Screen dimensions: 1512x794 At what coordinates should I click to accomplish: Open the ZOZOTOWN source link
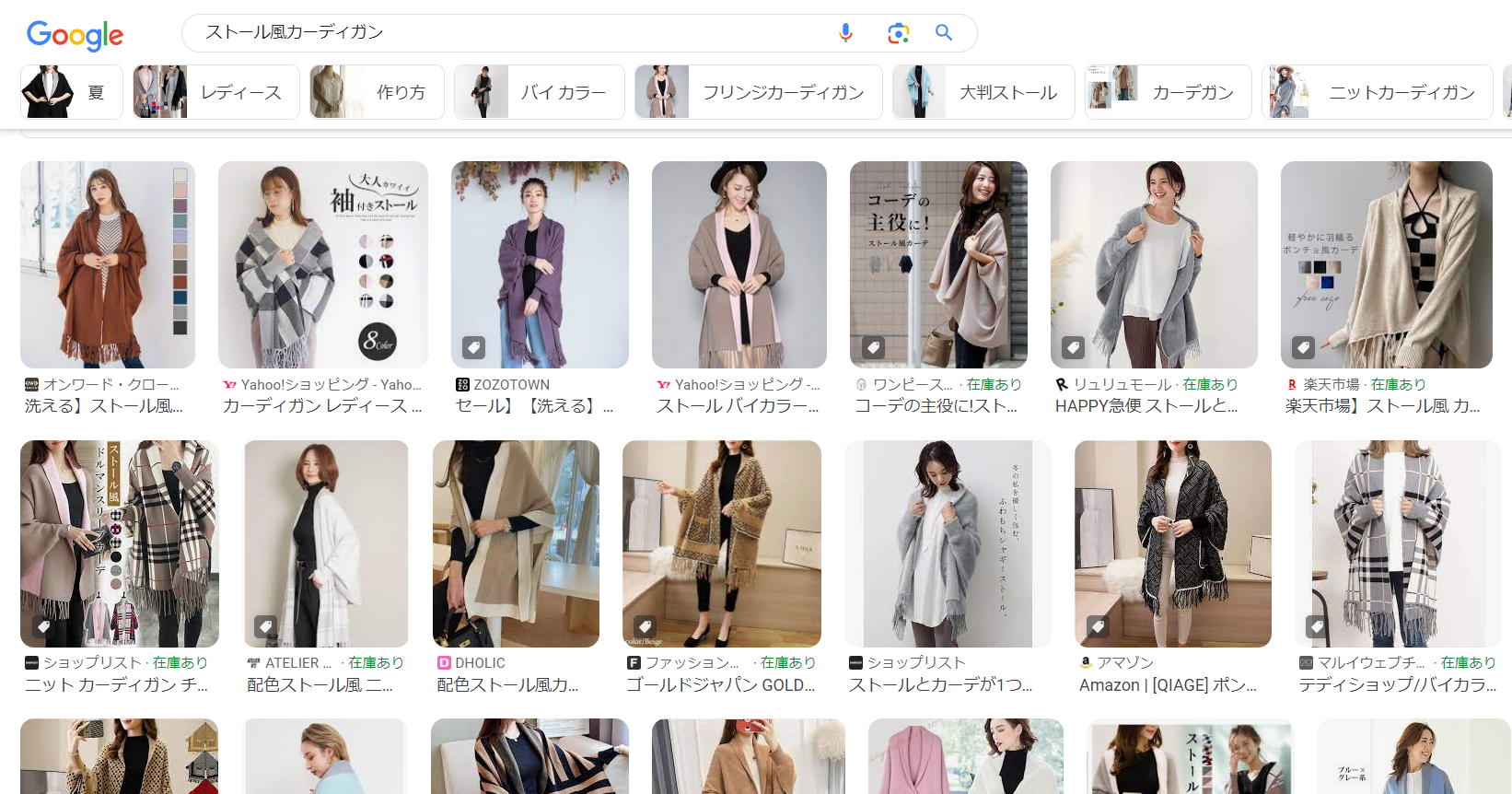pyautogui.click(x=511, y=385)
